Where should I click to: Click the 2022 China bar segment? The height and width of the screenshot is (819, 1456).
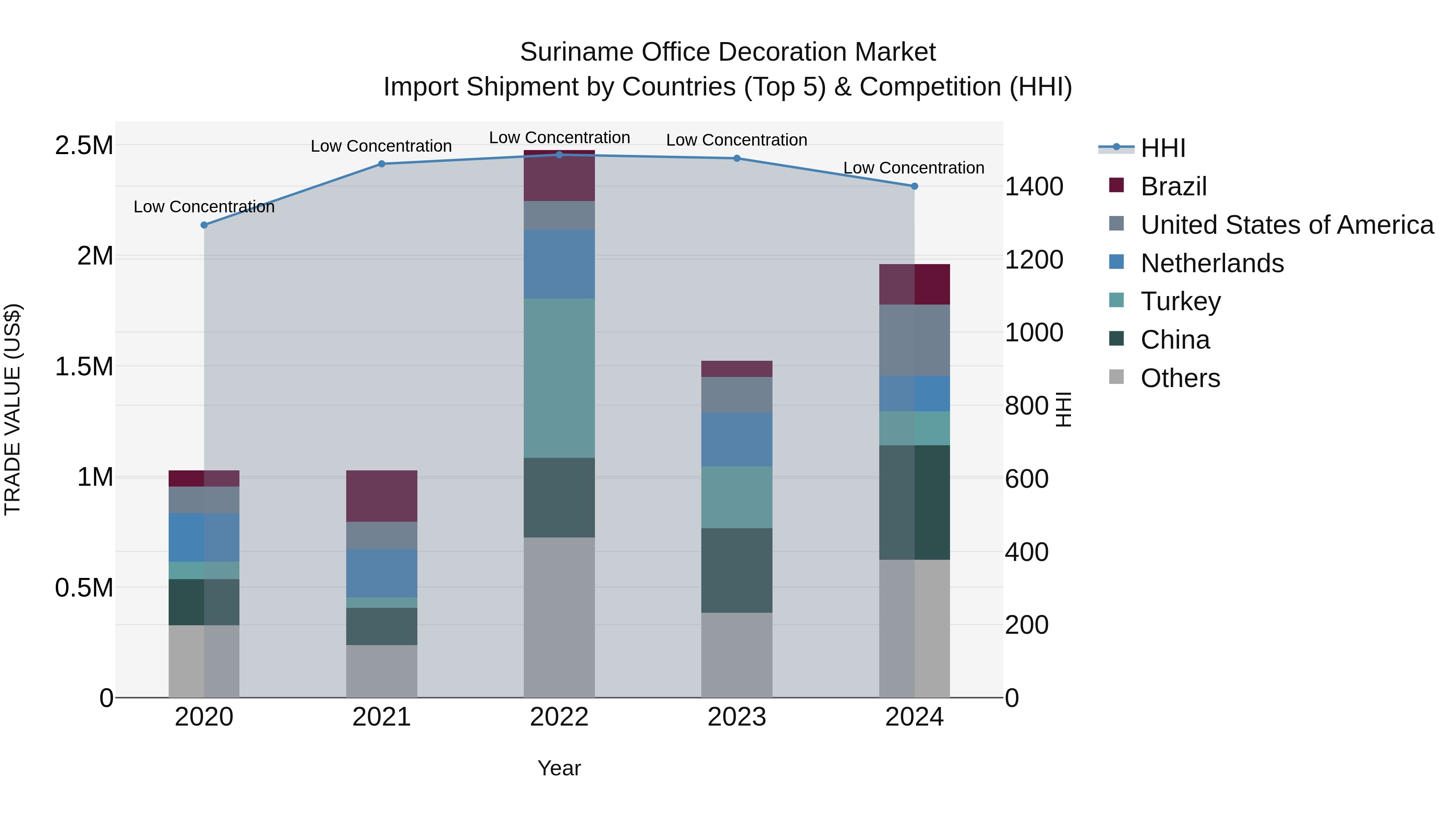[x=560, y=497]
